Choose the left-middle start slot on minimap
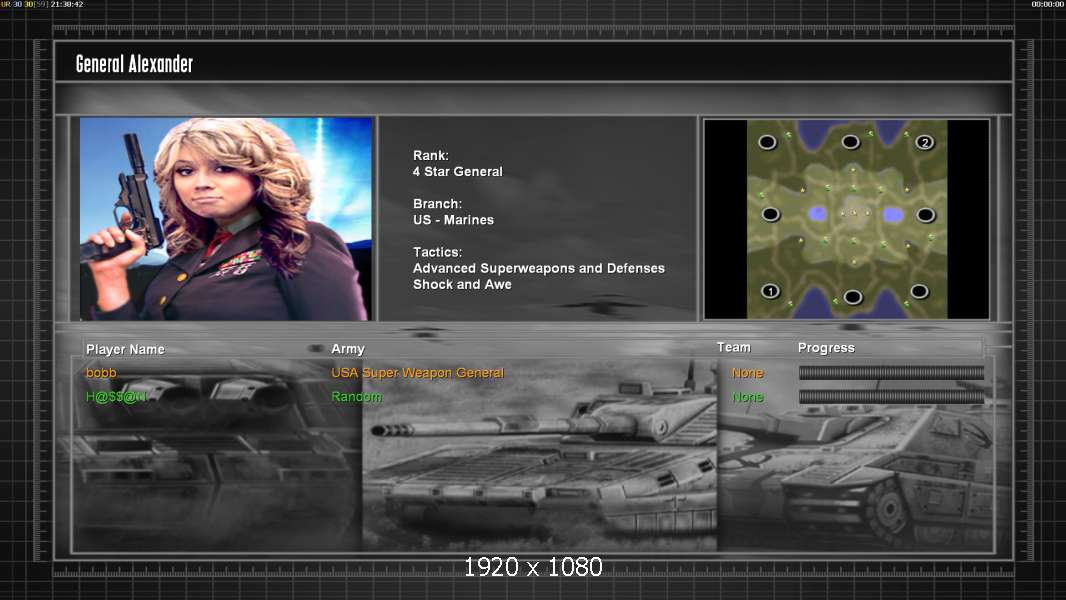Screen dimensions: 1066x600 (770, 214)
